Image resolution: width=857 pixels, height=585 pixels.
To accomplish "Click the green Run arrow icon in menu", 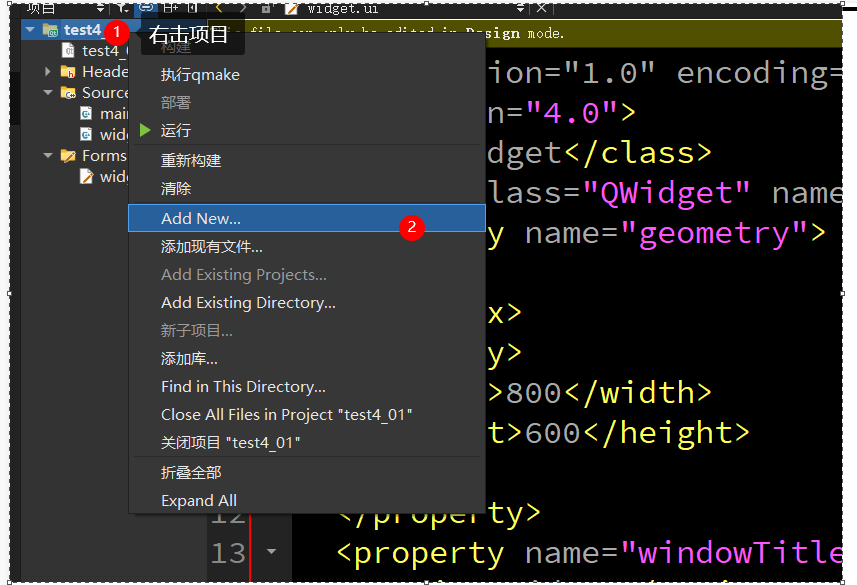I will pos(145,131).
